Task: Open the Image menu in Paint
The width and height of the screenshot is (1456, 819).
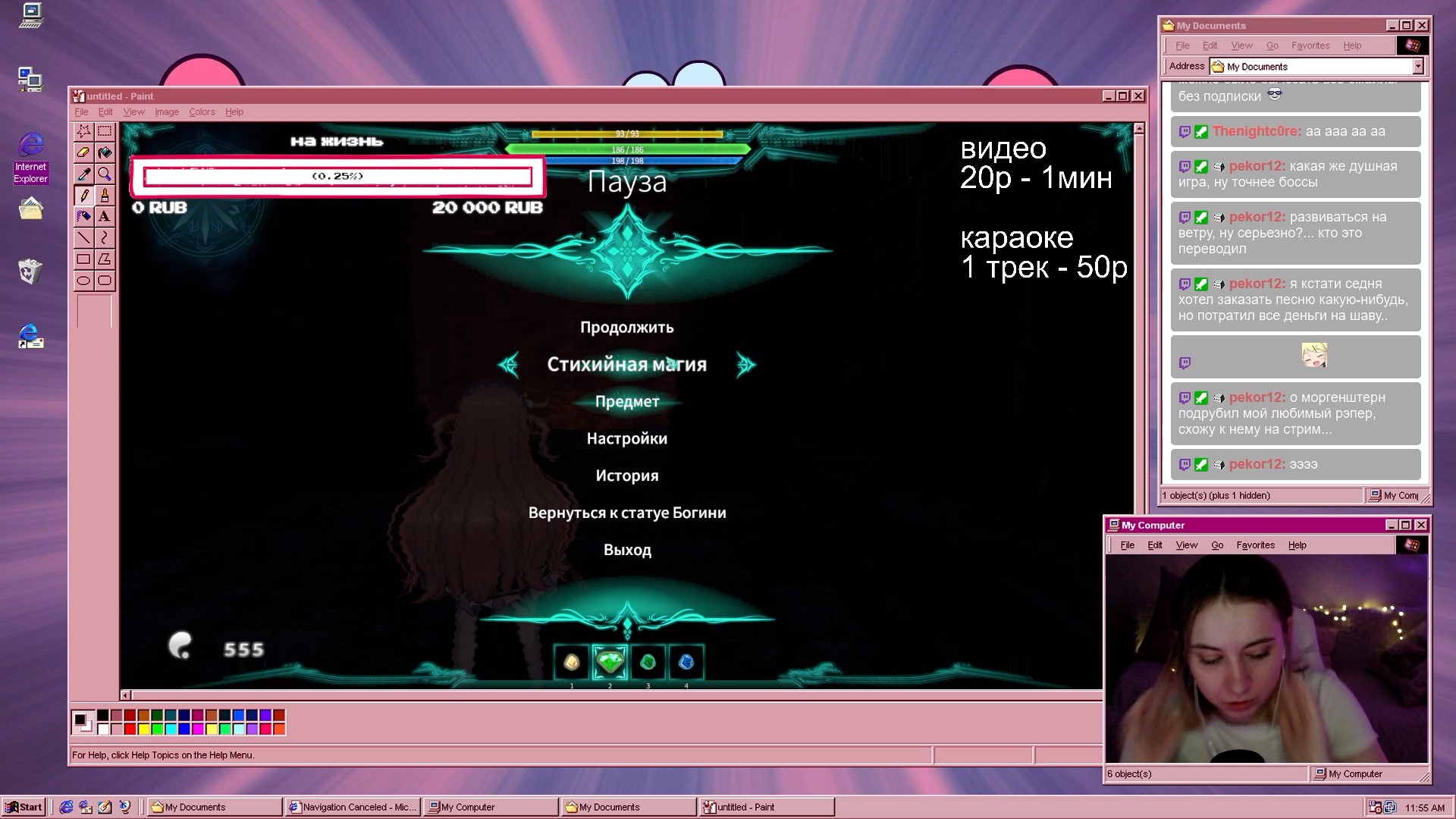Action: (x=167, y=112)
